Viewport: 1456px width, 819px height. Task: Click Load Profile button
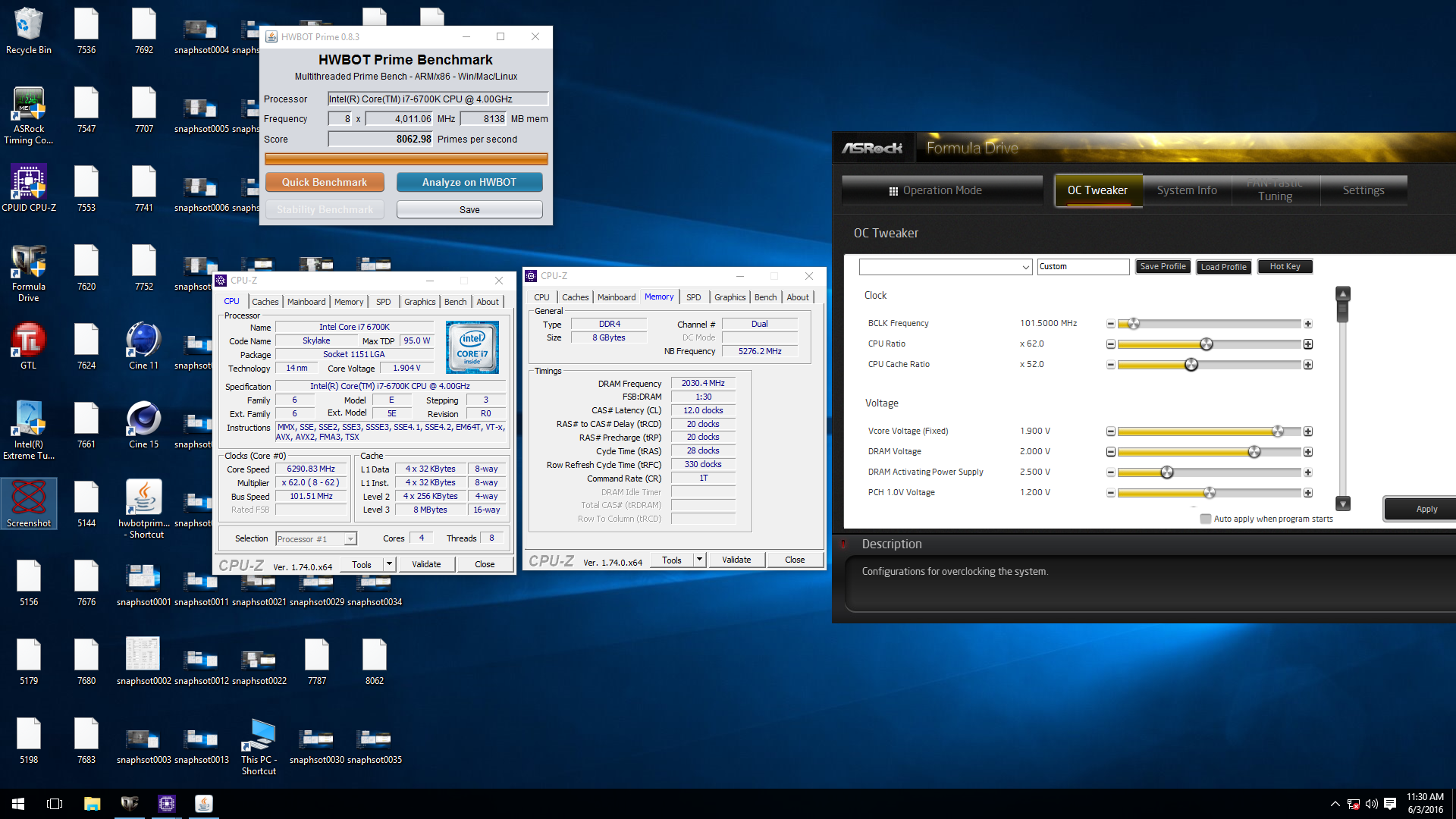[1223, 267]
